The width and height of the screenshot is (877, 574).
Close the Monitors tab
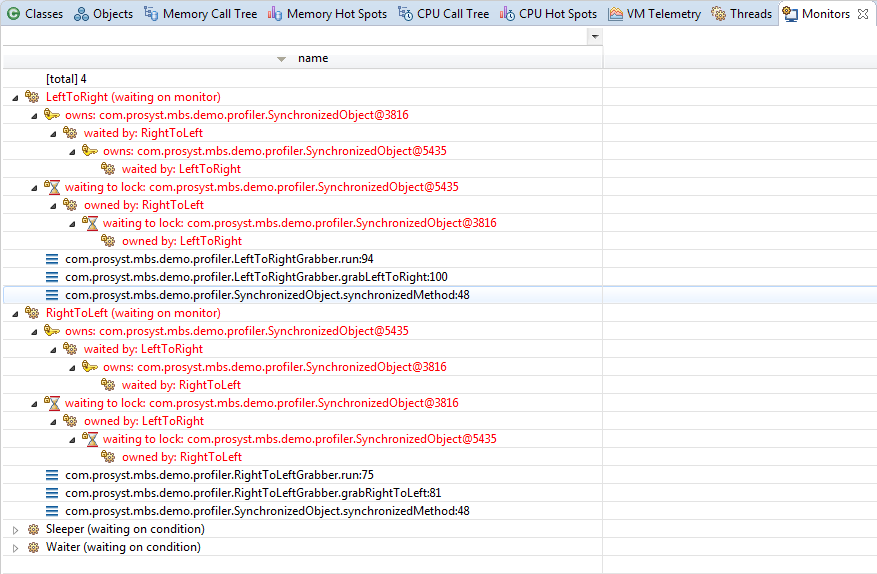[863, 14]
